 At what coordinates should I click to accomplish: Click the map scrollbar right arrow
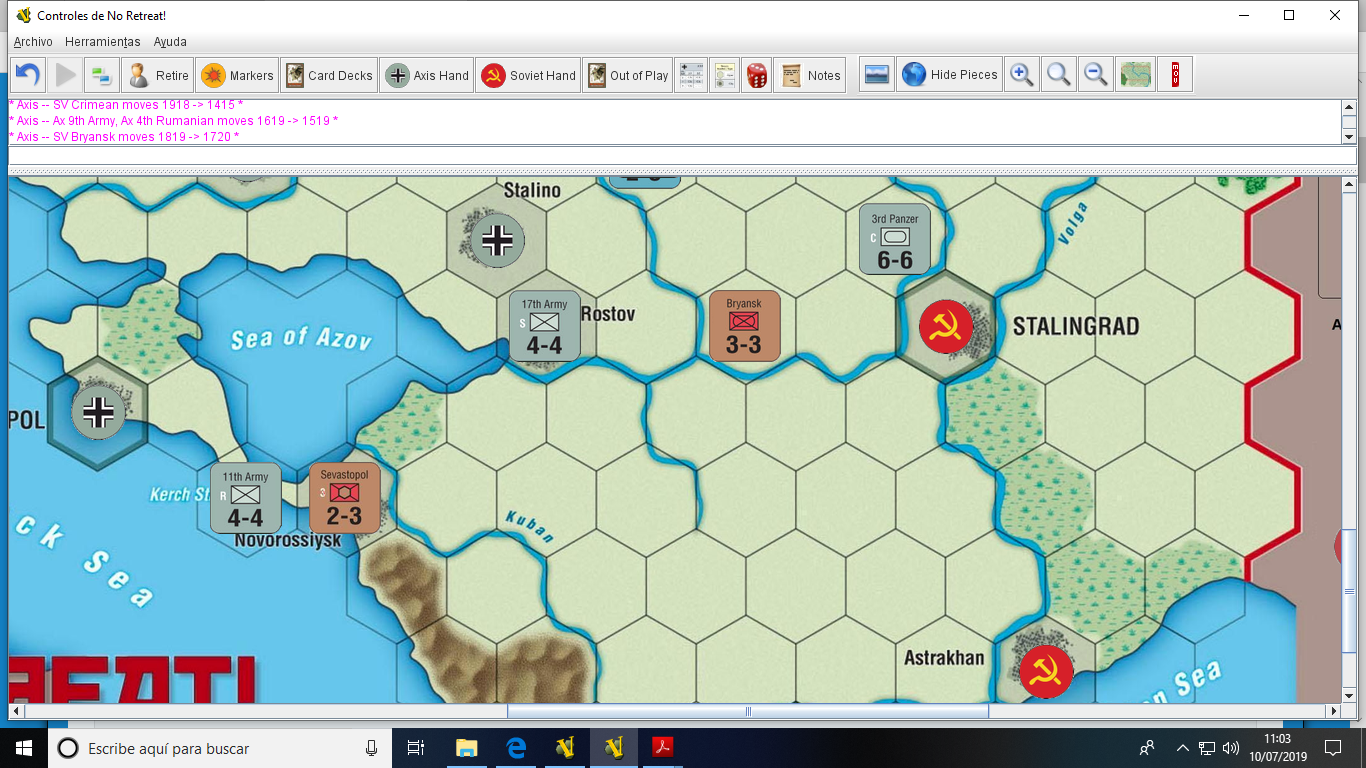(x=1332, y=711)
